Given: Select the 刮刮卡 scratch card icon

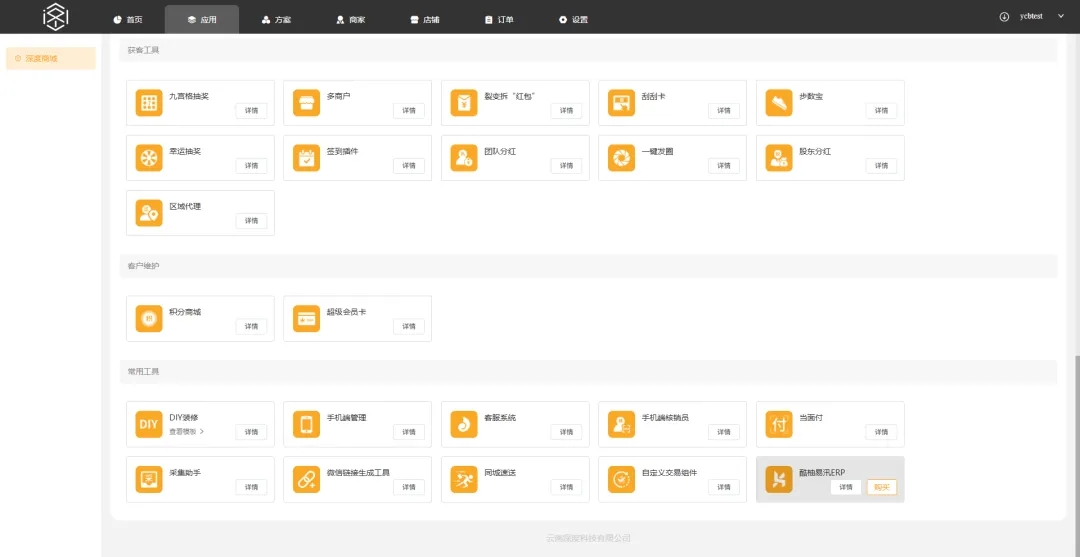Looking at the screenshot, I should pos(621,103).
